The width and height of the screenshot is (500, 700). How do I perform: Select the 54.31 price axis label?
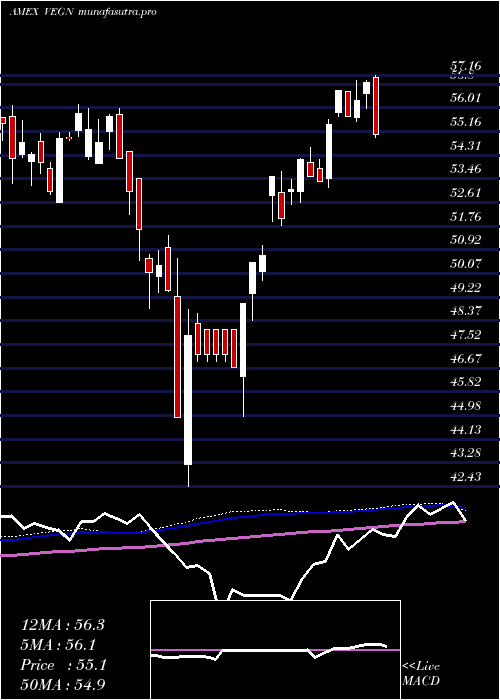click(x=466, y=146)
